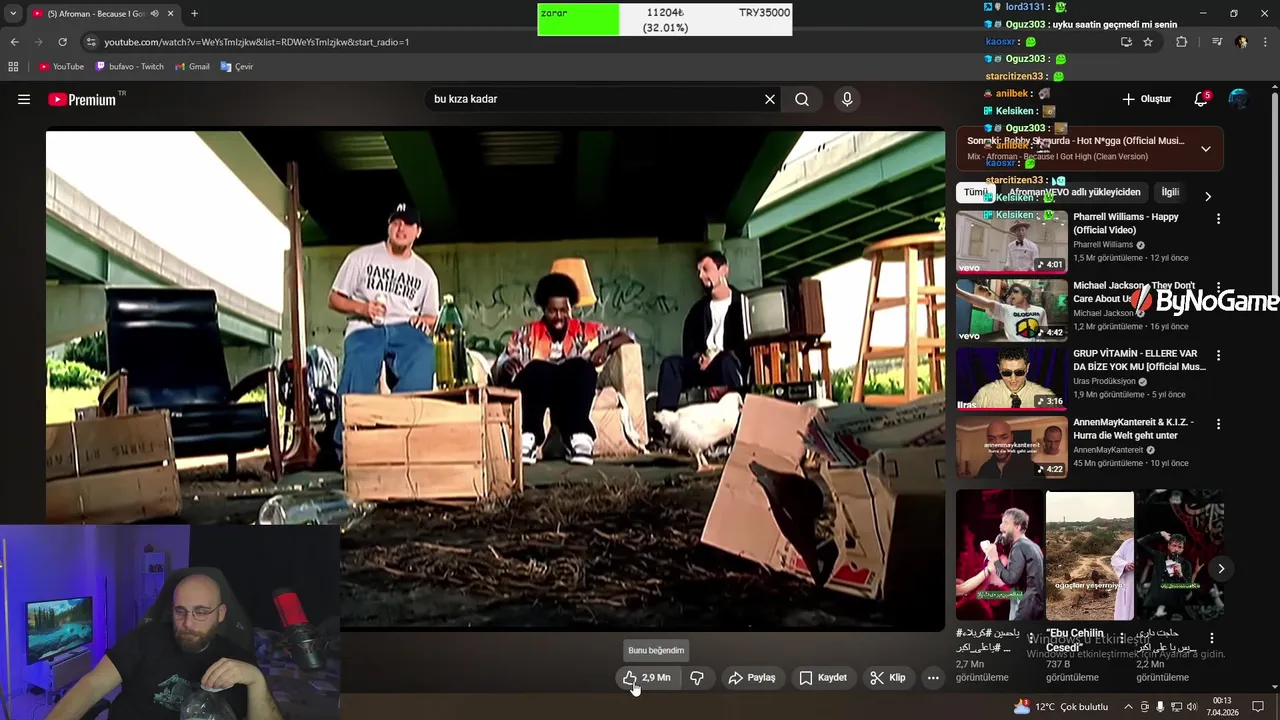The height and width of the screenshot is (720, 1280).
Task: Select AfromanVEVO adlı yükleyiciden chip
Action: [x=1074, y=192]
